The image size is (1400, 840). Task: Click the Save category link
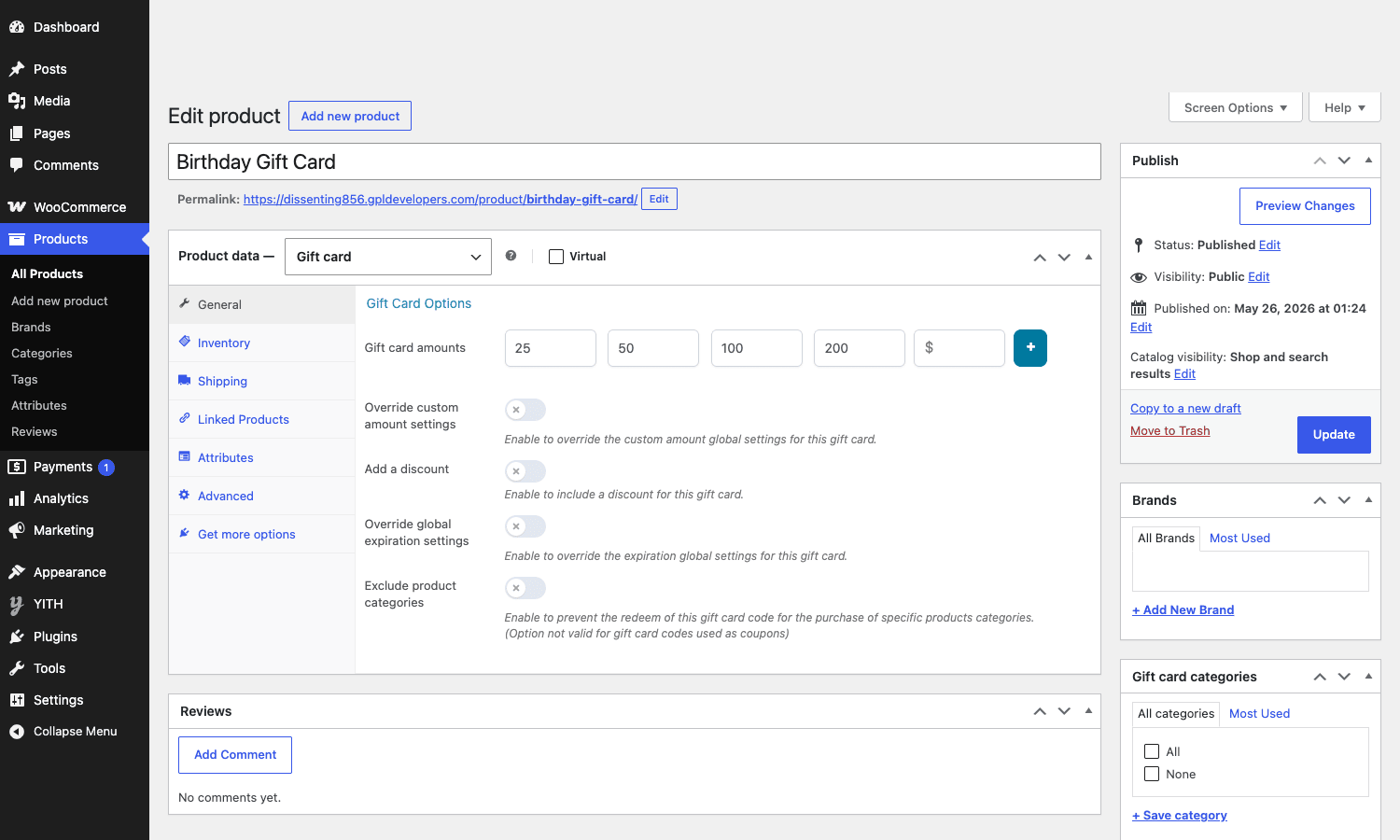pos(1179,815)
